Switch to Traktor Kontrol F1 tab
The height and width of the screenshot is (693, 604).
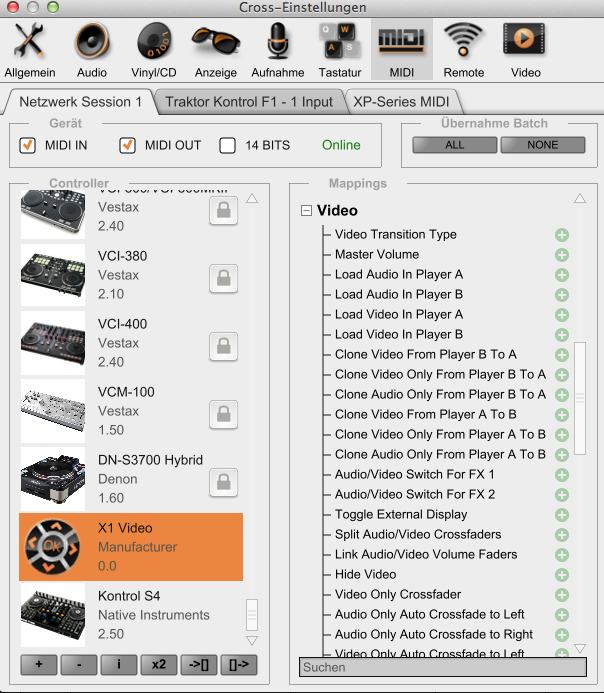248,101
